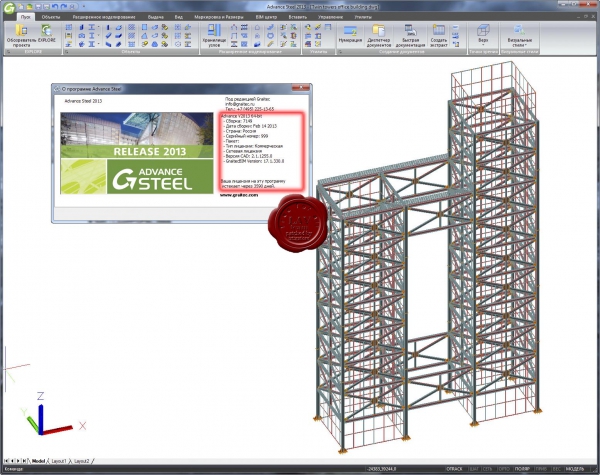Select the Model sheet tab

point(38,461)
